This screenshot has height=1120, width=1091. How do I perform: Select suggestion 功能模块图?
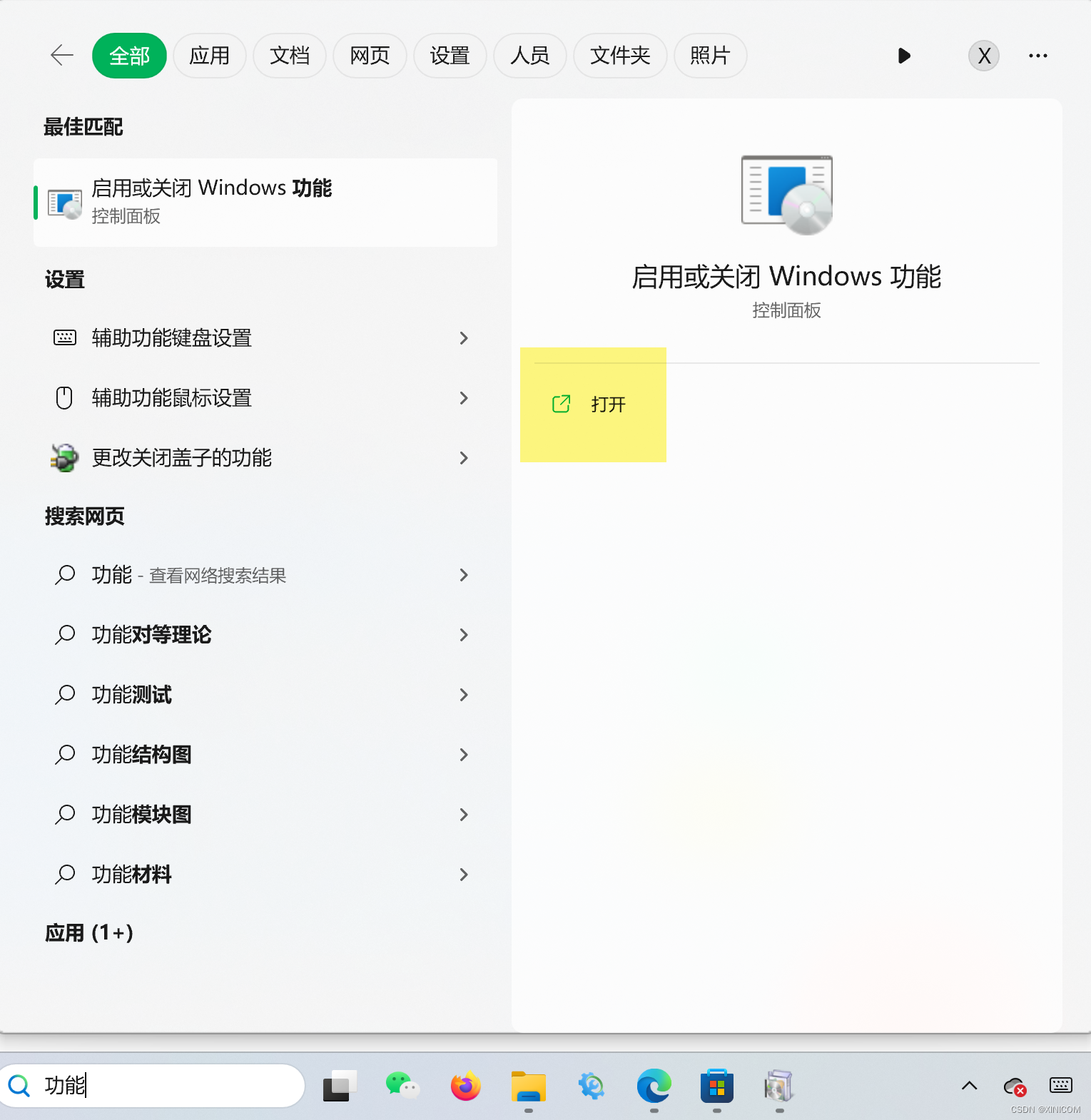(265, 815)
